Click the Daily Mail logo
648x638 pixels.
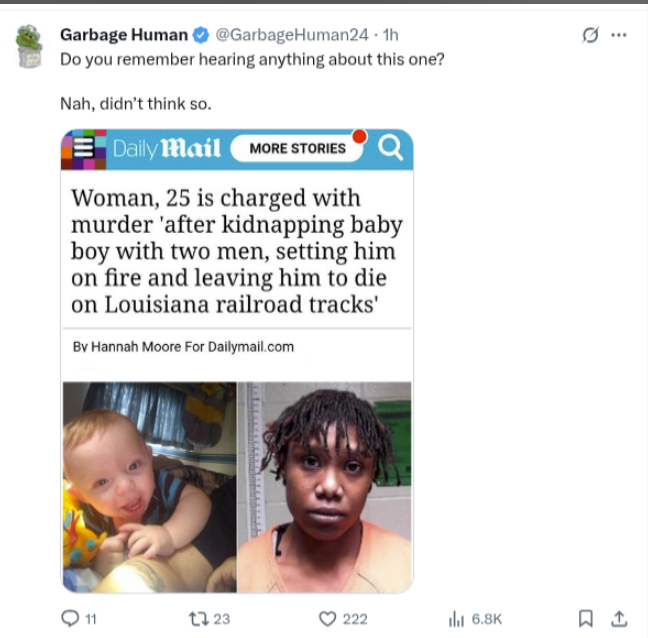[166, 149]
